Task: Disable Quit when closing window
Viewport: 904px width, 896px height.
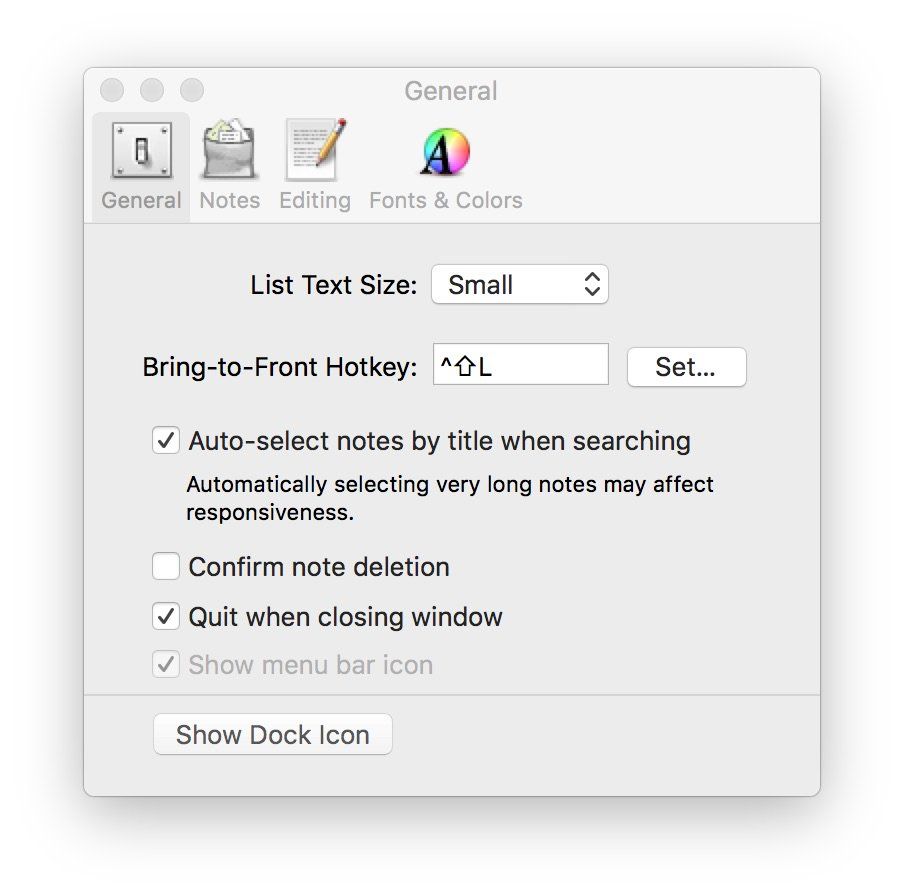Action: 166,617
